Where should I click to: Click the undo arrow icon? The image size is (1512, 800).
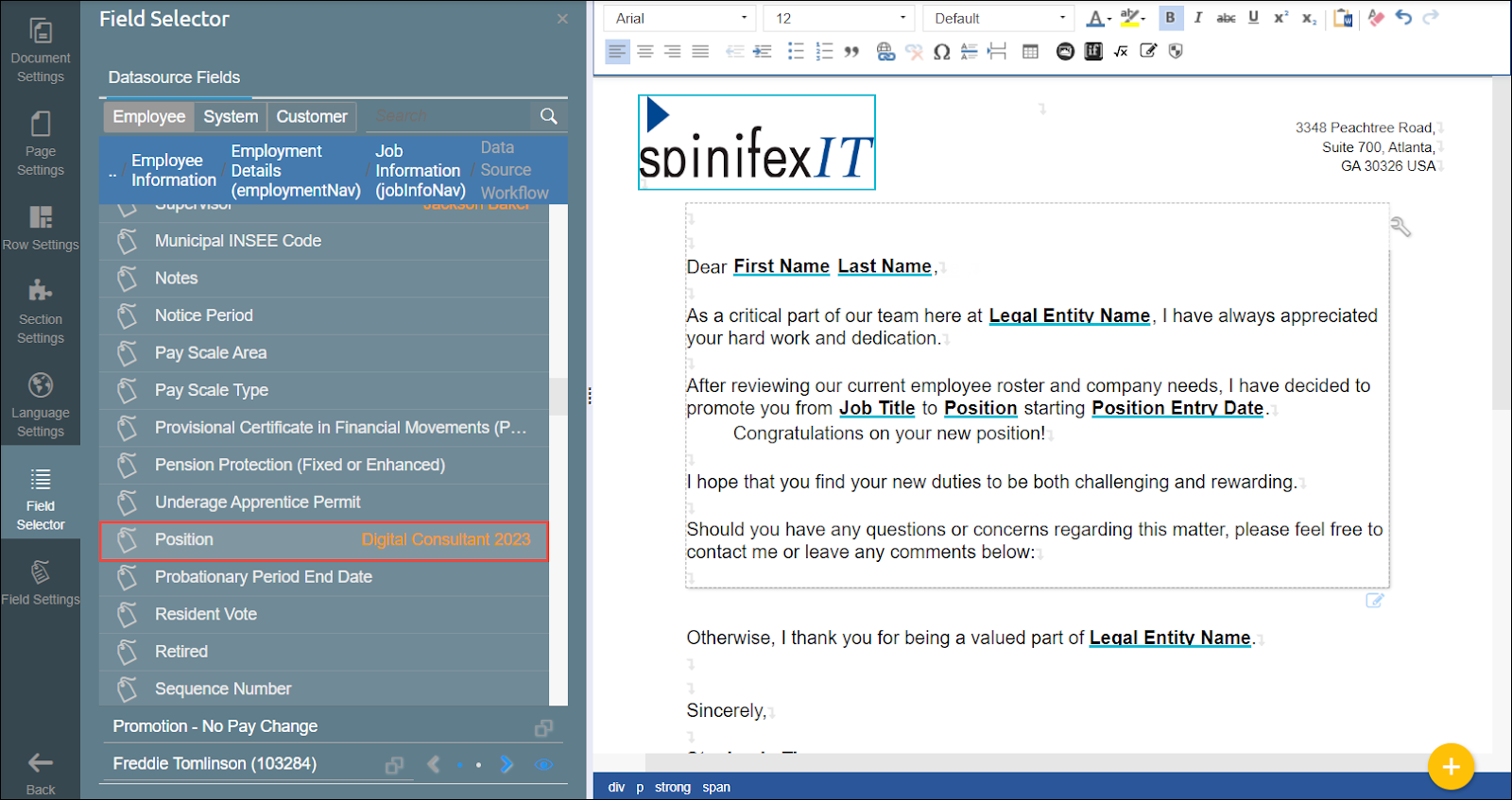click(1403, 18)
